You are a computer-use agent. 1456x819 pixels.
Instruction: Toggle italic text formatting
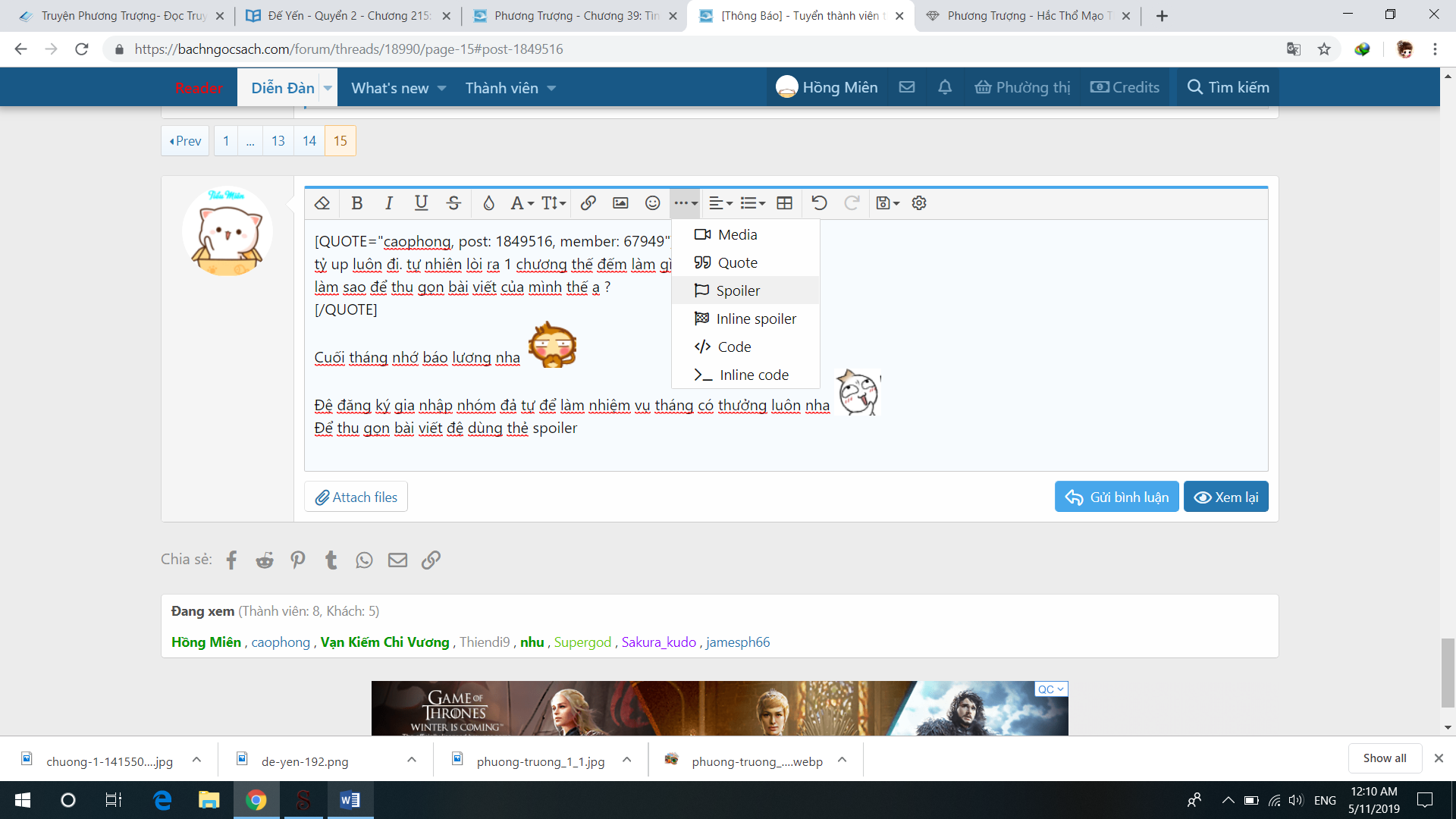pyautogui.click(x=389, y=203)
